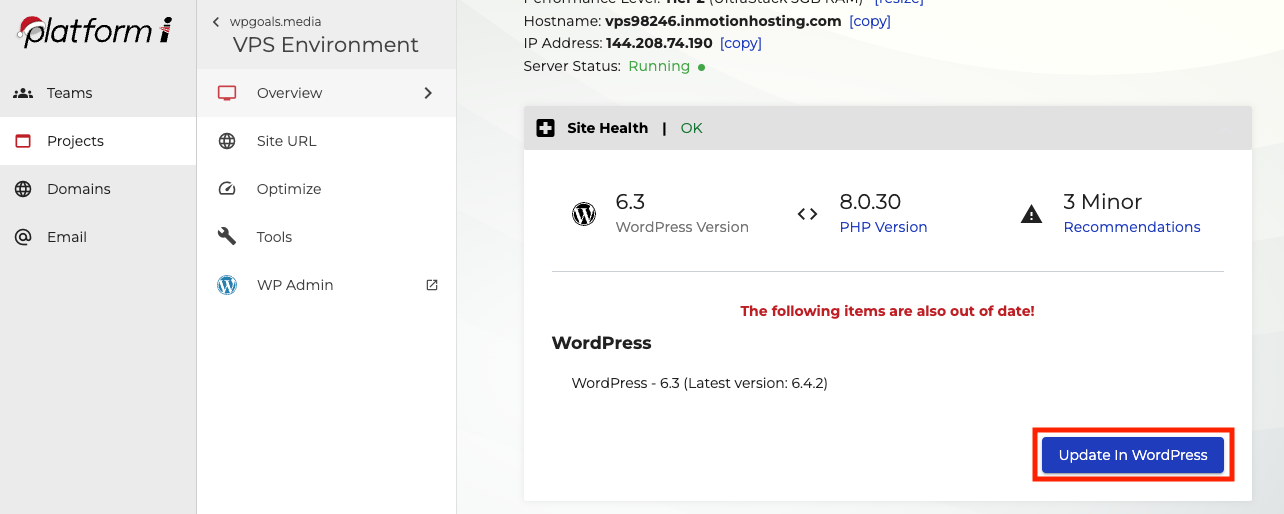Click the Site URL globe icon
1284x514 pixels.
[227, 141]
